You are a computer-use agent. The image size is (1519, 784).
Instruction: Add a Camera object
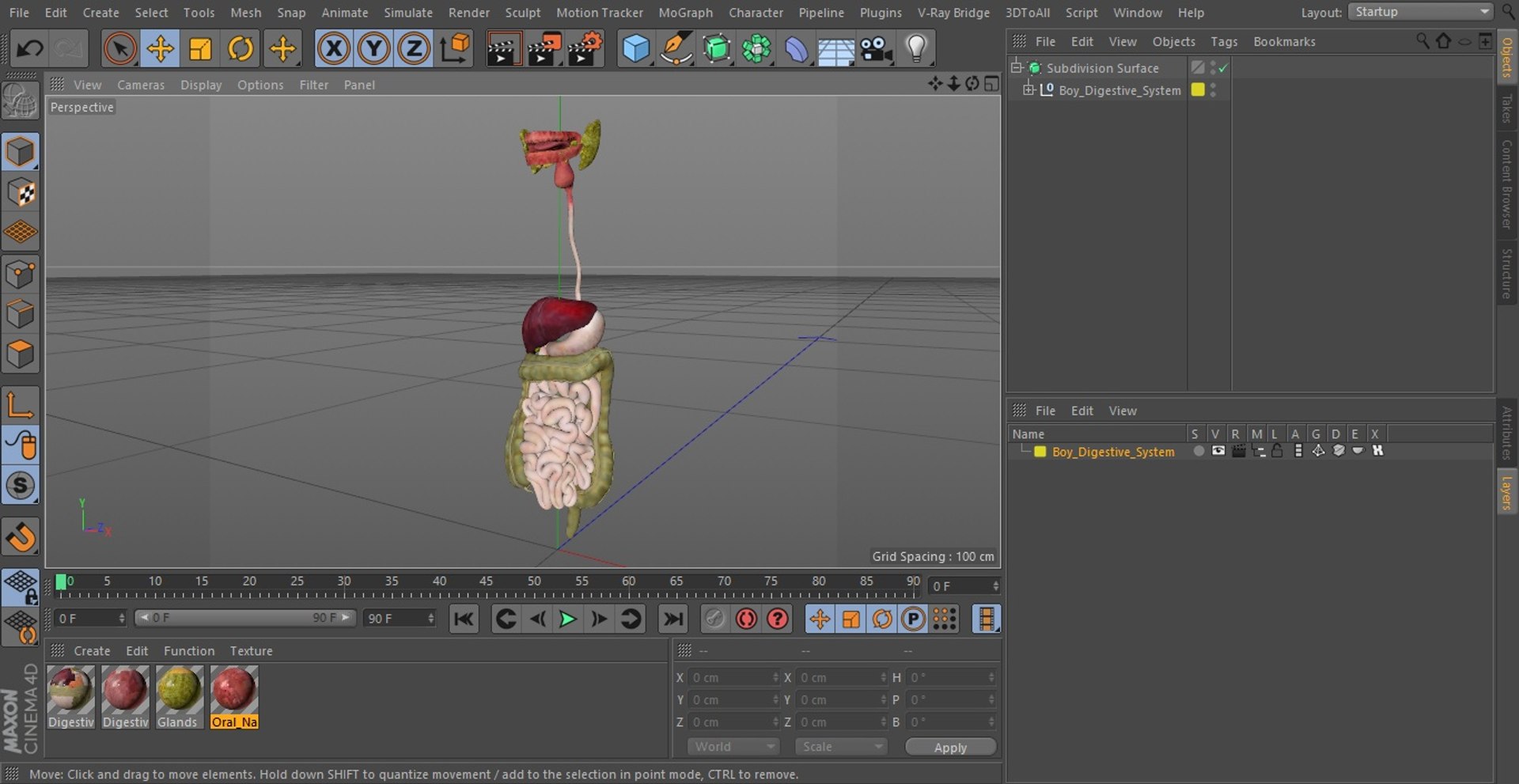pos(876,49)
